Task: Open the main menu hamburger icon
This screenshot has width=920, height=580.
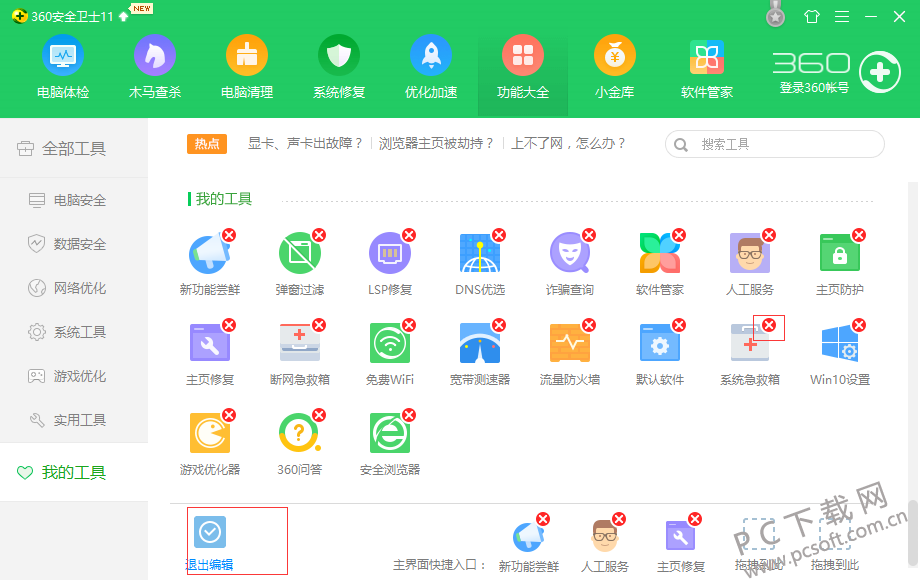Action: pyautogui.click(x=842, y=16)
